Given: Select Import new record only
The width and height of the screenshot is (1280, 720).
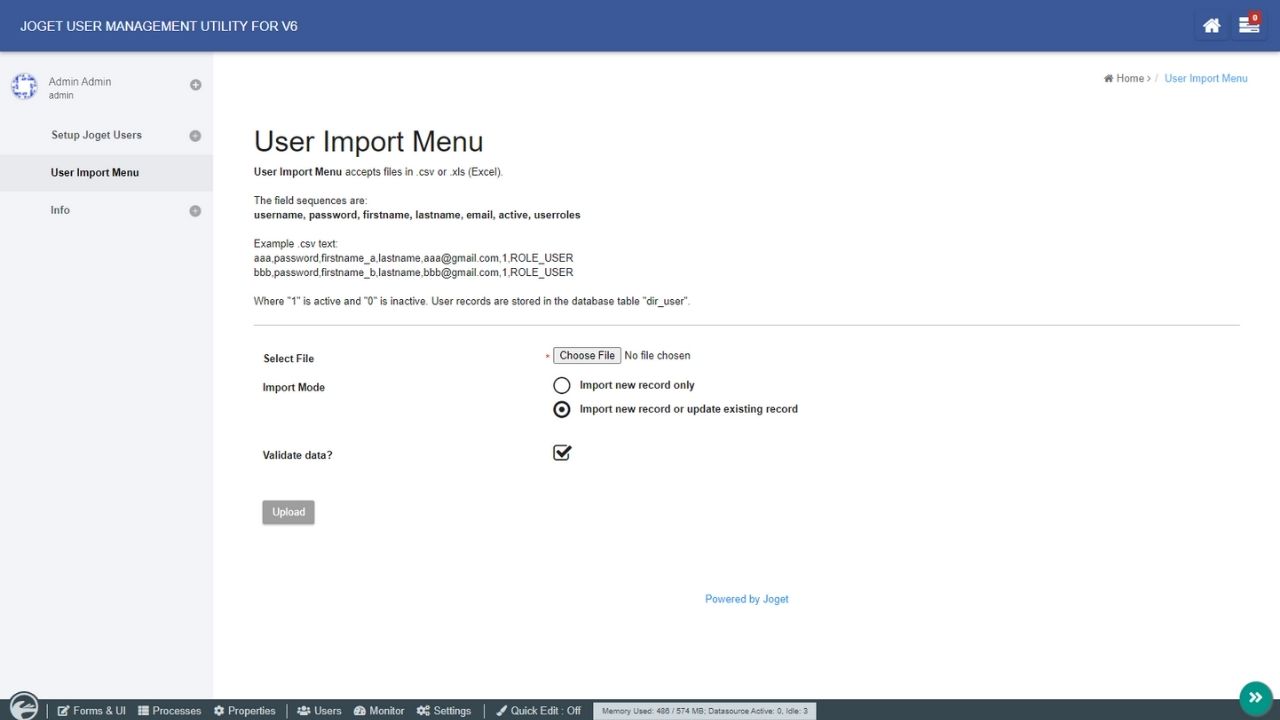Looking at the screenshot, I should pyautogui.click(x=562, y=385).
